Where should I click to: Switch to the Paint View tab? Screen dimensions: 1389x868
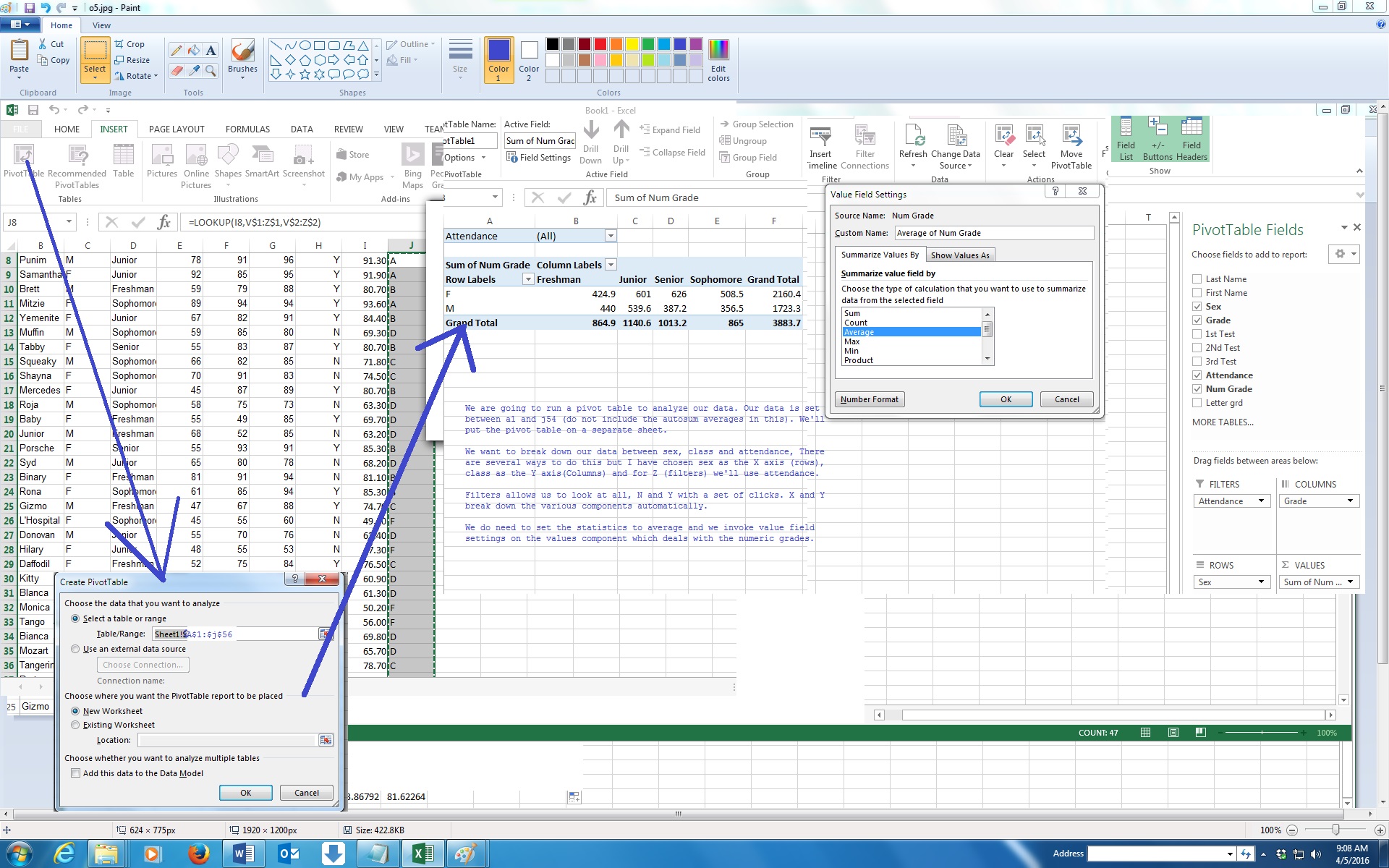tap(101, 25)
